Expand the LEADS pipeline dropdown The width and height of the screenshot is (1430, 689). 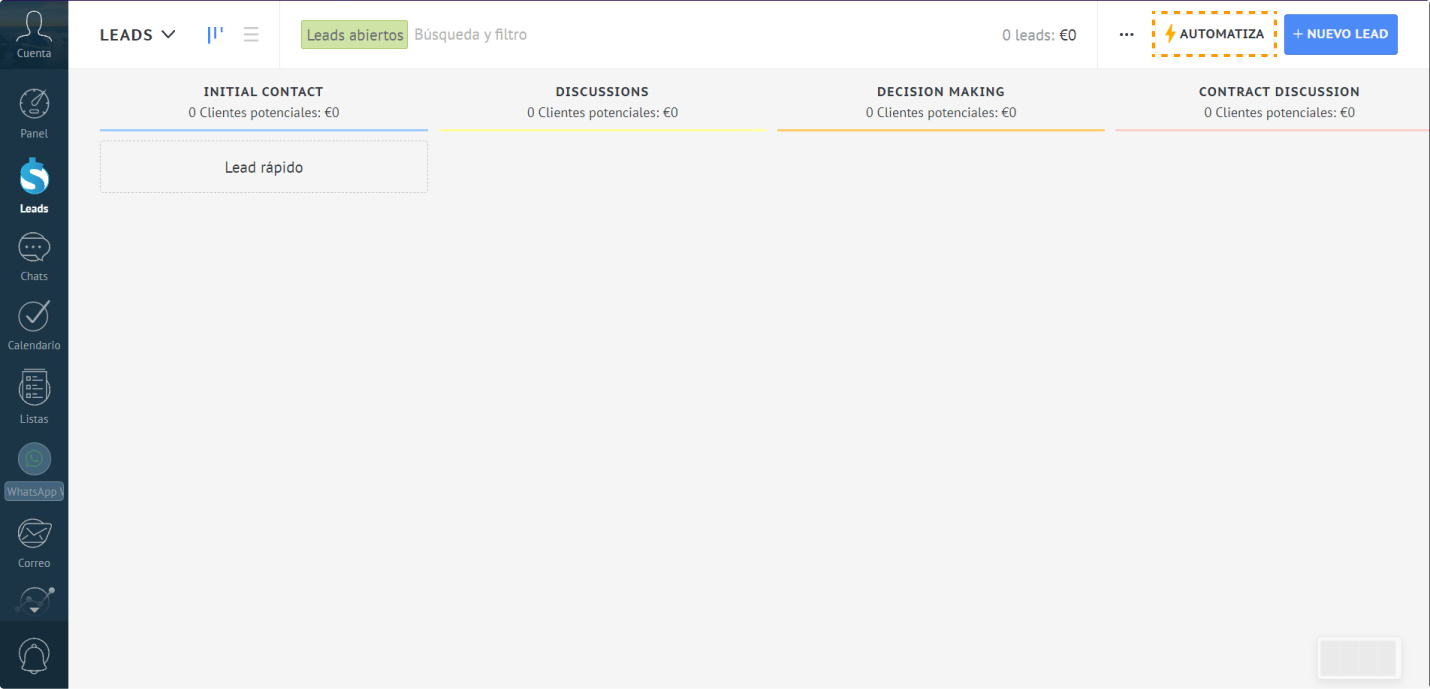(138, 34)
